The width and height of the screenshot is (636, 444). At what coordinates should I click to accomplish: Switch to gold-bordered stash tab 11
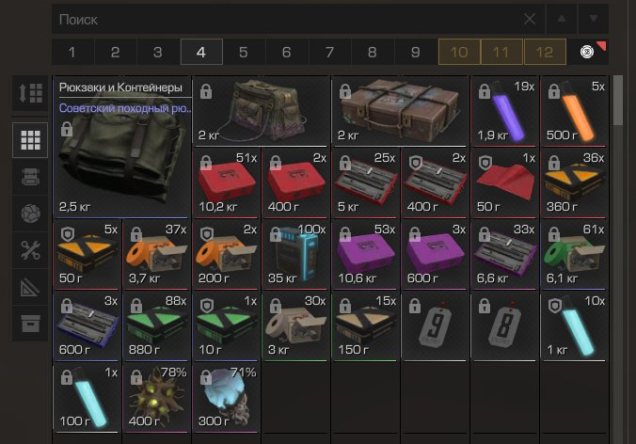click(501, 52)
